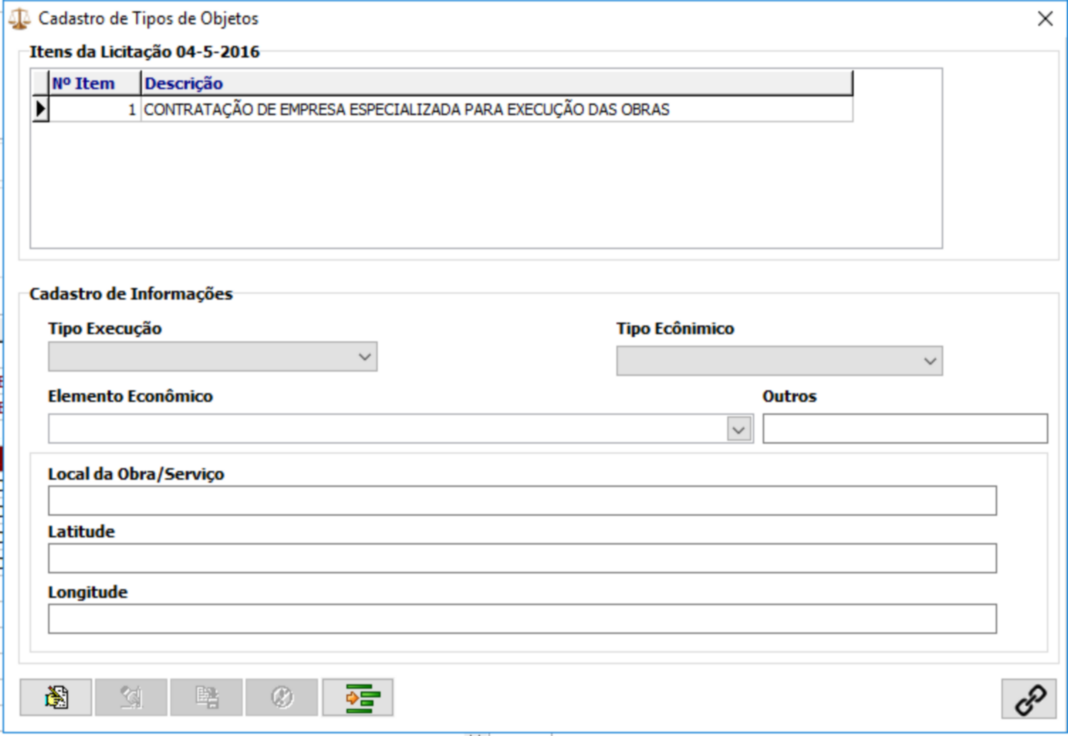Viewport: 1068px width, 736px height.
Task: Close the Cadastro de Tipos de Objetos window
Action: click(1045, 19)
